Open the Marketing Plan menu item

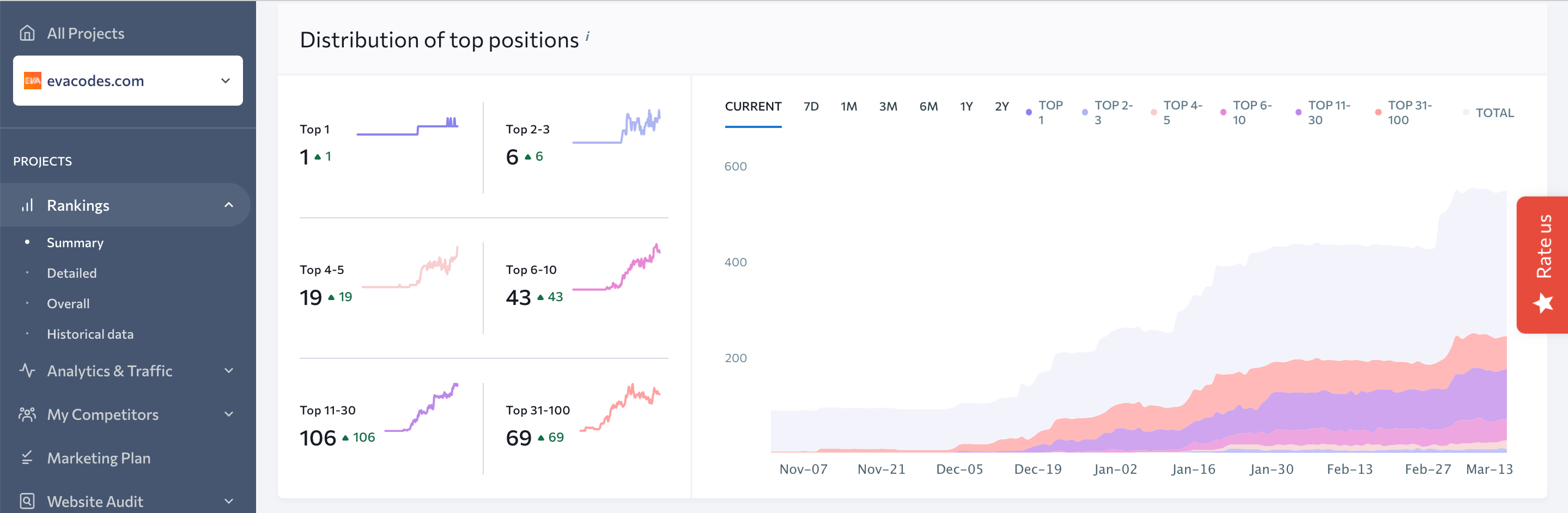coord(99,457)
